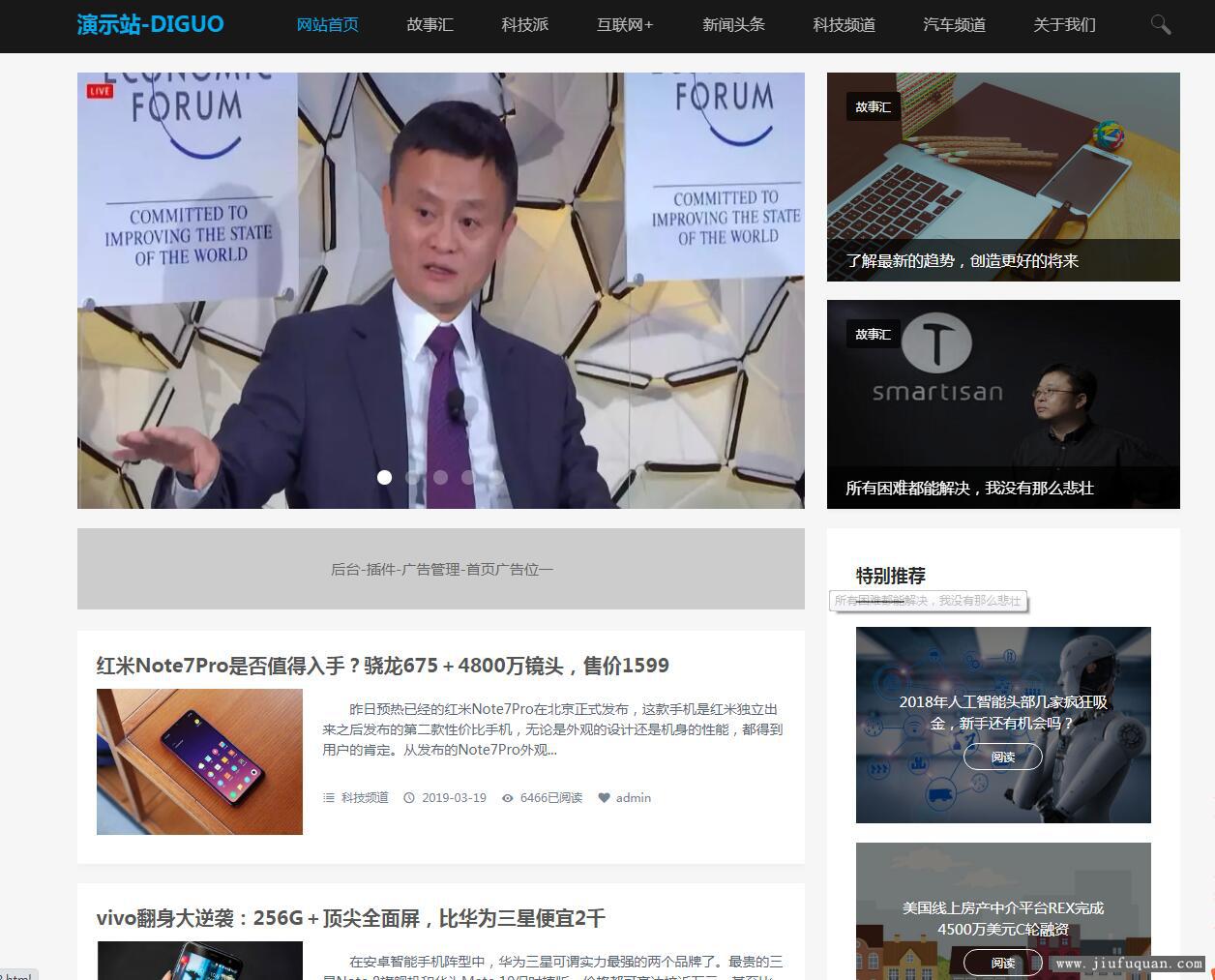The width and height of the screenshot is (1215, 980).
Task: Go to 汽车频道 nav item
Action: pyautogui.click(x=954, y=24)
